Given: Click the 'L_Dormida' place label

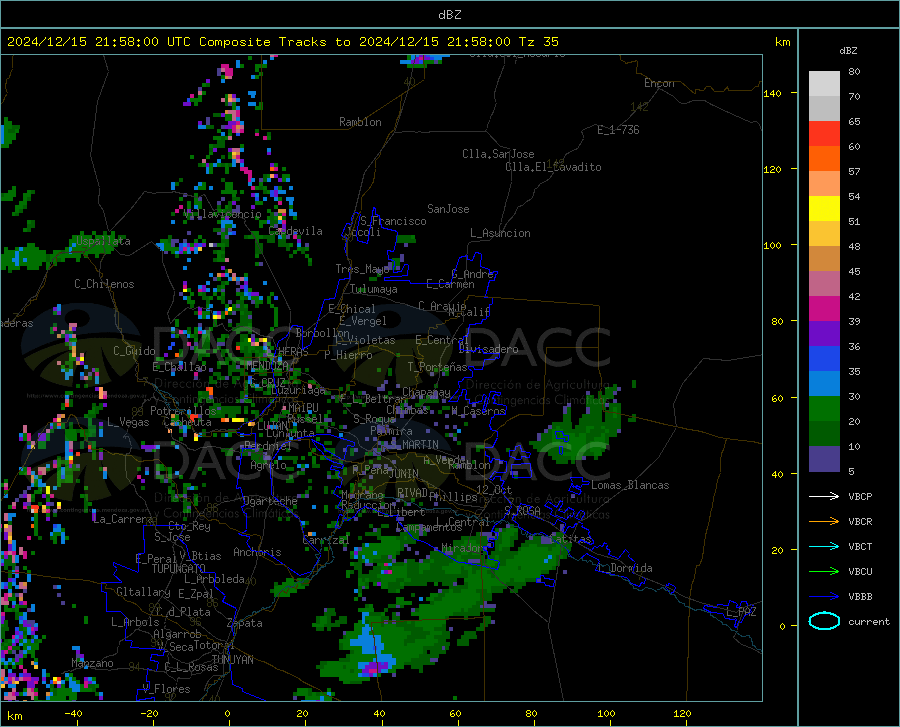Looking at the screenshot, I should tap(626, 568).
